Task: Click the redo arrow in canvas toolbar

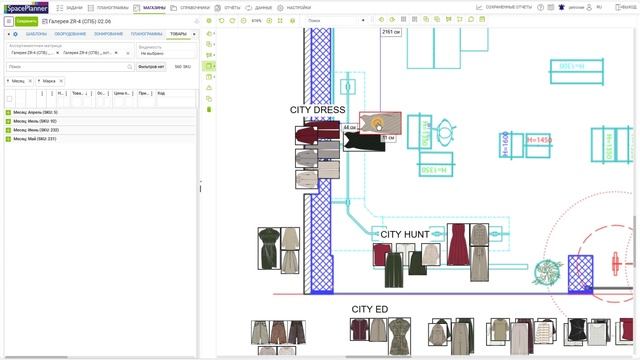Action: pos(232,20)
